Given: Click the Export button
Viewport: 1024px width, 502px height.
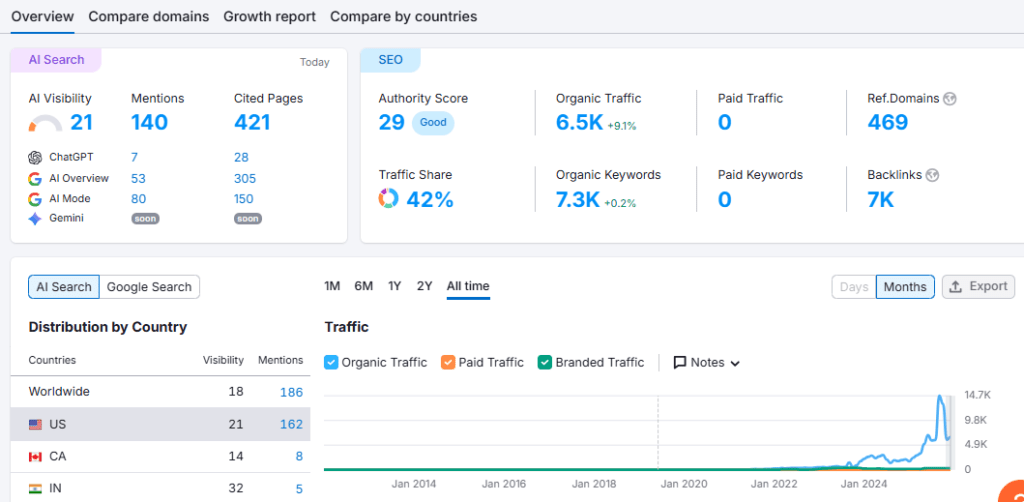Looking at the screenshot, I should tap(978, 287).
